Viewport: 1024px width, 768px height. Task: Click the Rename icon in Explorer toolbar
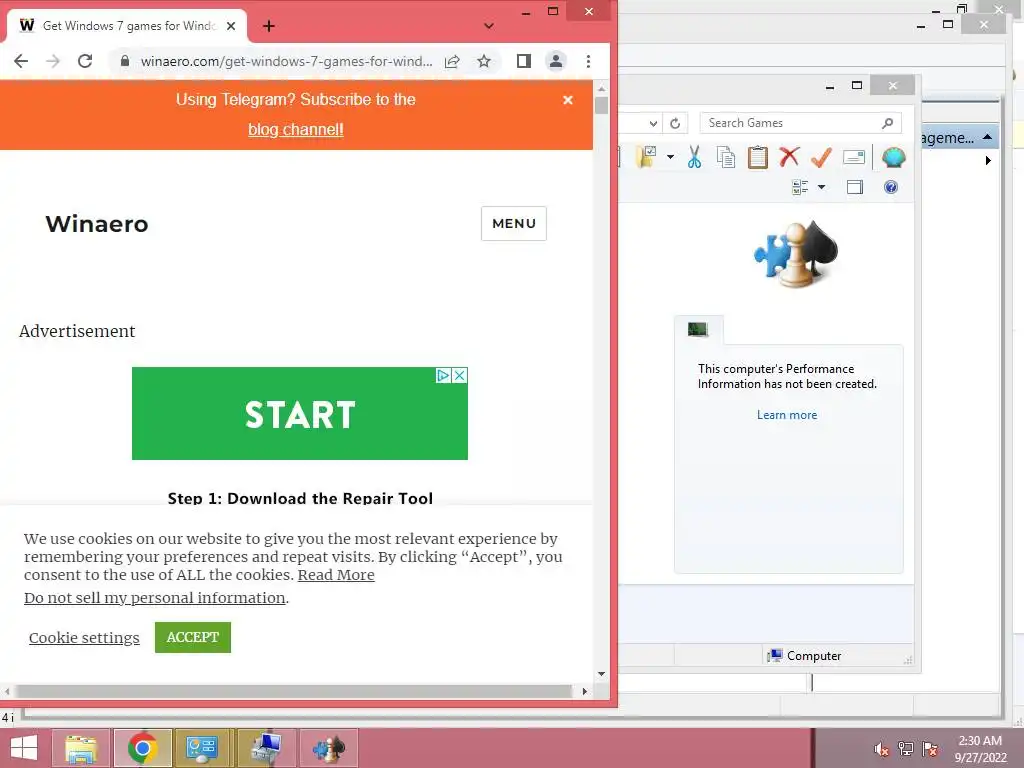[854, 157]
